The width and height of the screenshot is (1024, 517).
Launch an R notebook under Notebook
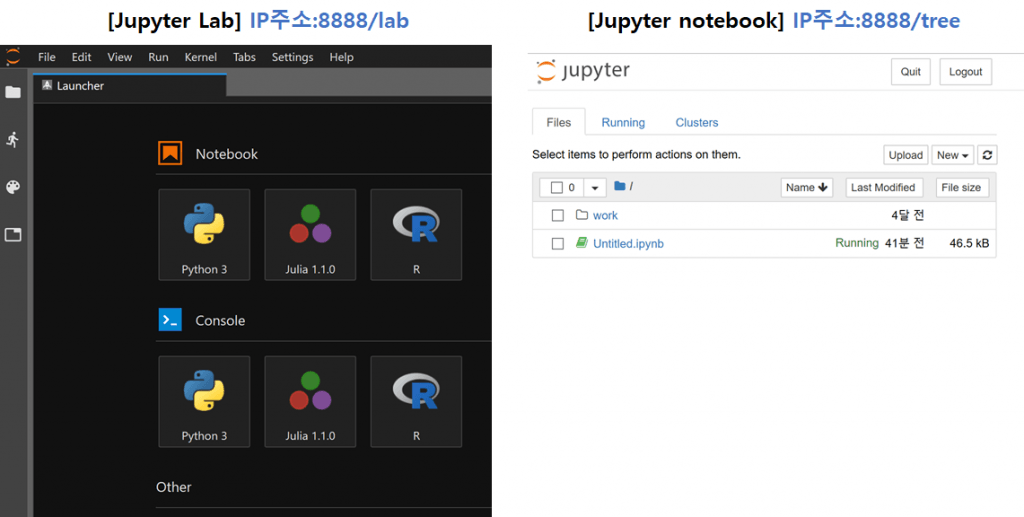point(416,234)
